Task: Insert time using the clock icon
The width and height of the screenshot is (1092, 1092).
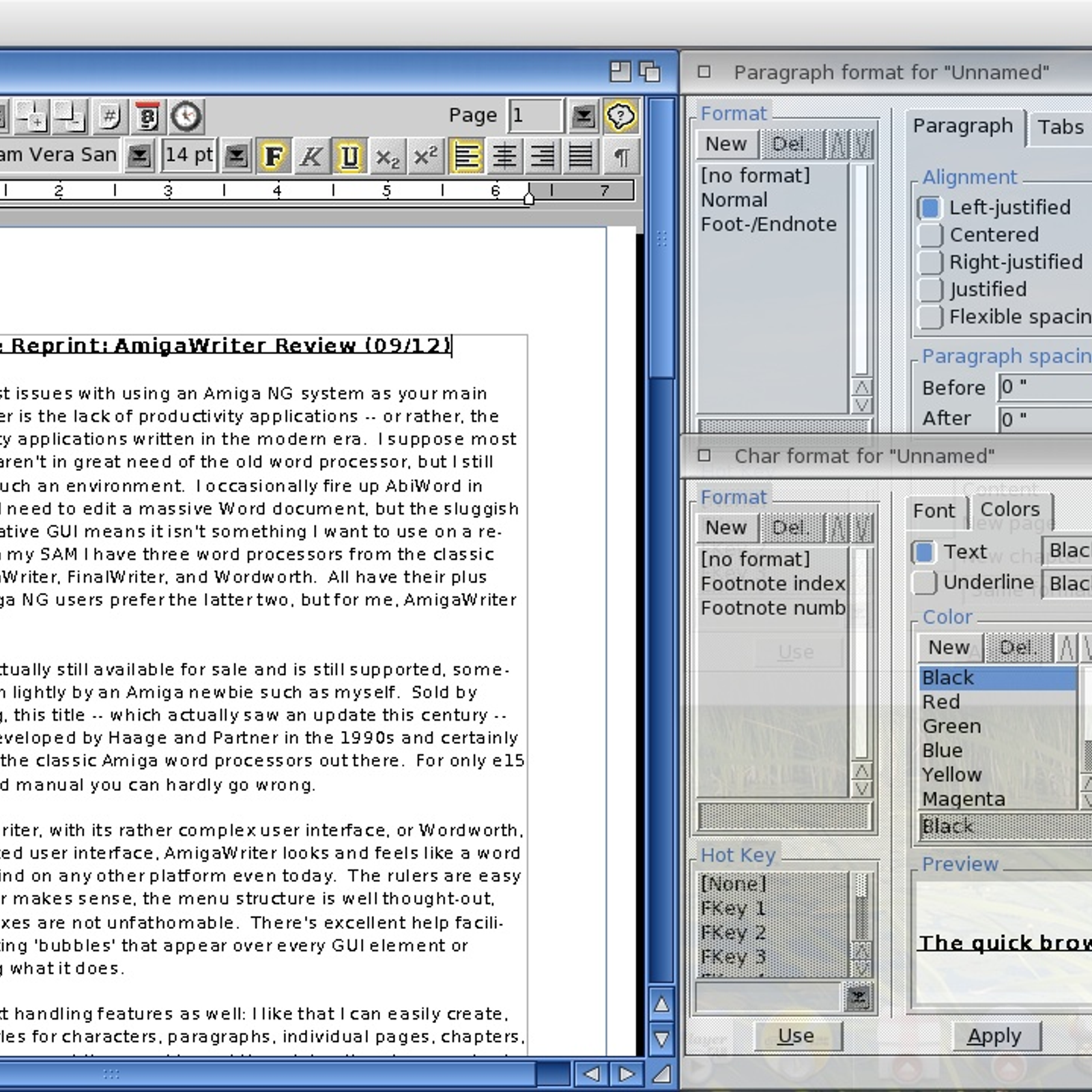Action: point(186,116)
